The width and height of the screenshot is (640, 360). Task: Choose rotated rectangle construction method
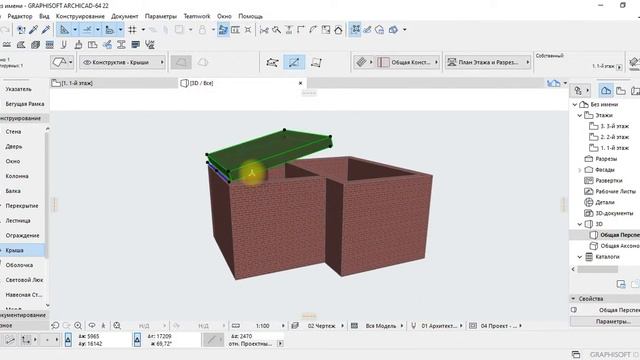[x=316, y=62]
